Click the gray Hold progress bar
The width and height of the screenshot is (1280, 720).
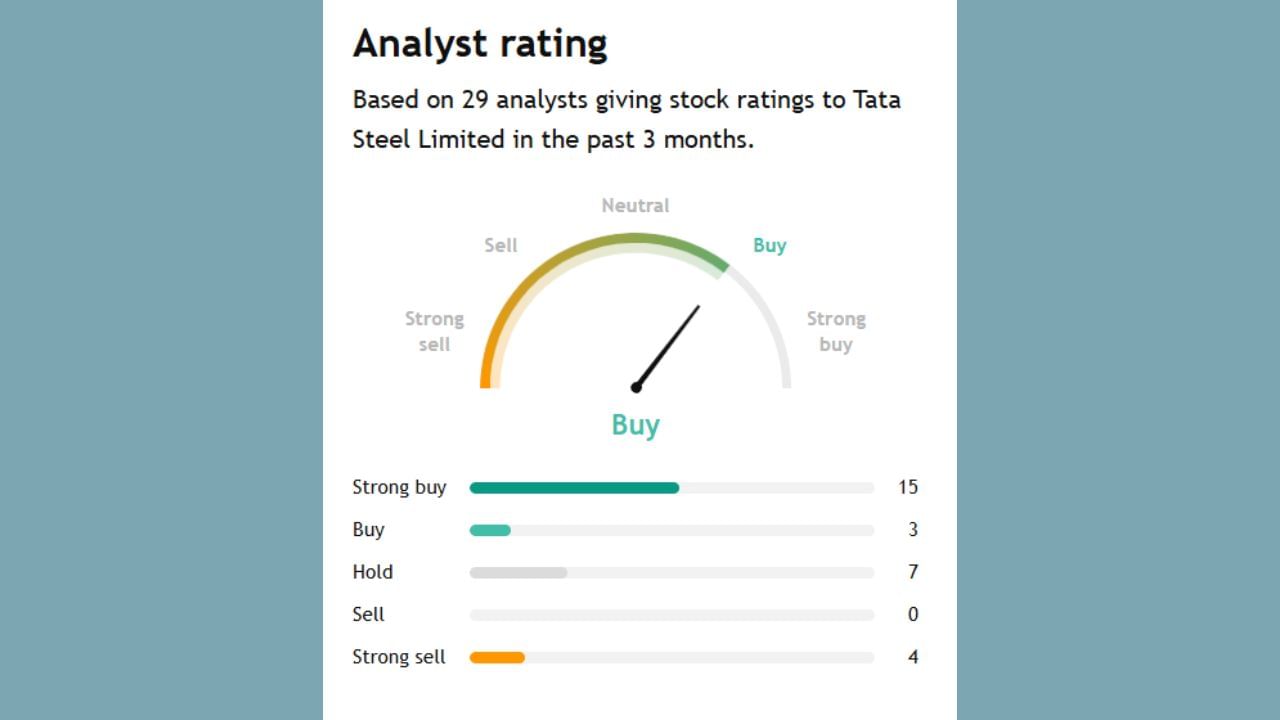(518, 573)
